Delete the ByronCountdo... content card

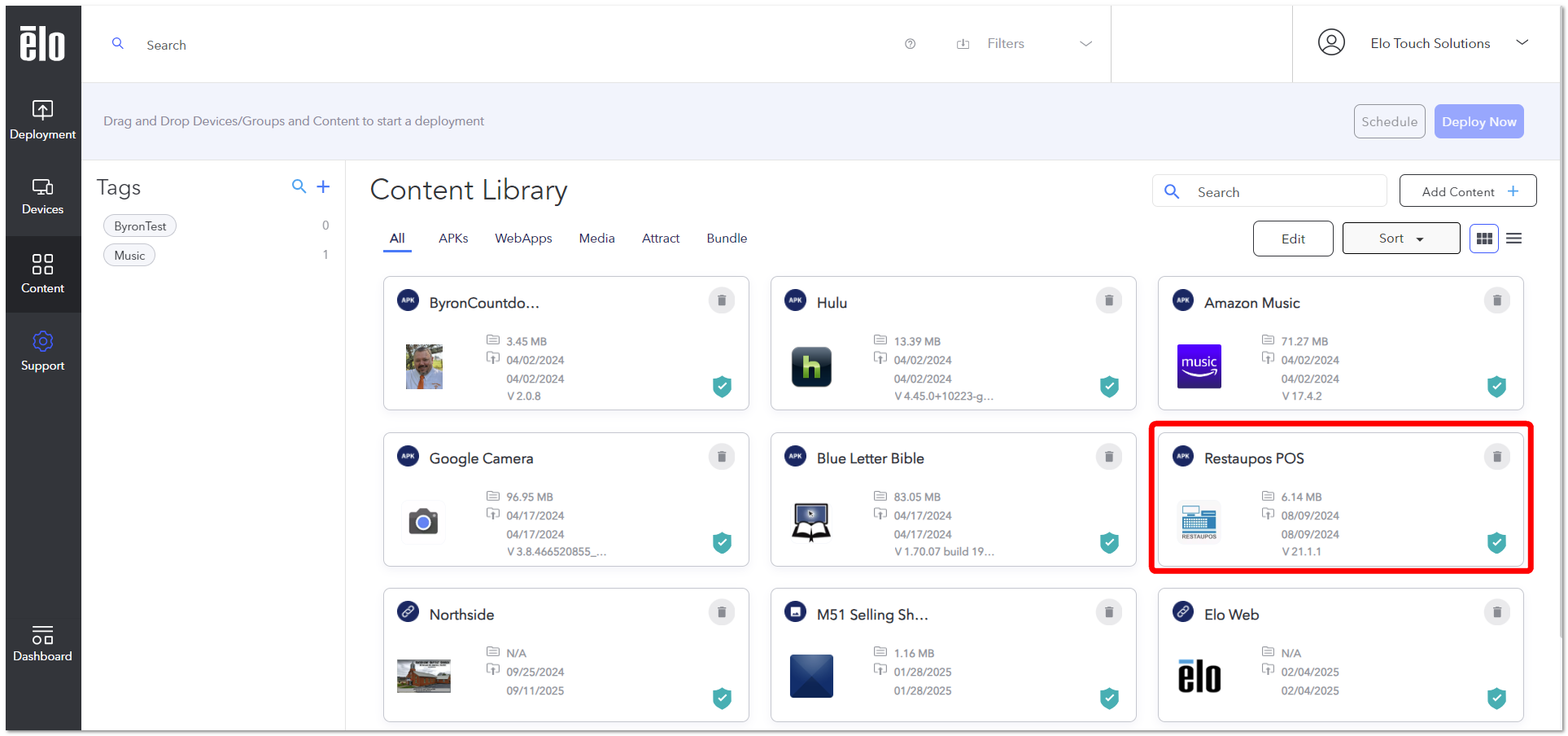pyautogui.click(x=722, y=300)
